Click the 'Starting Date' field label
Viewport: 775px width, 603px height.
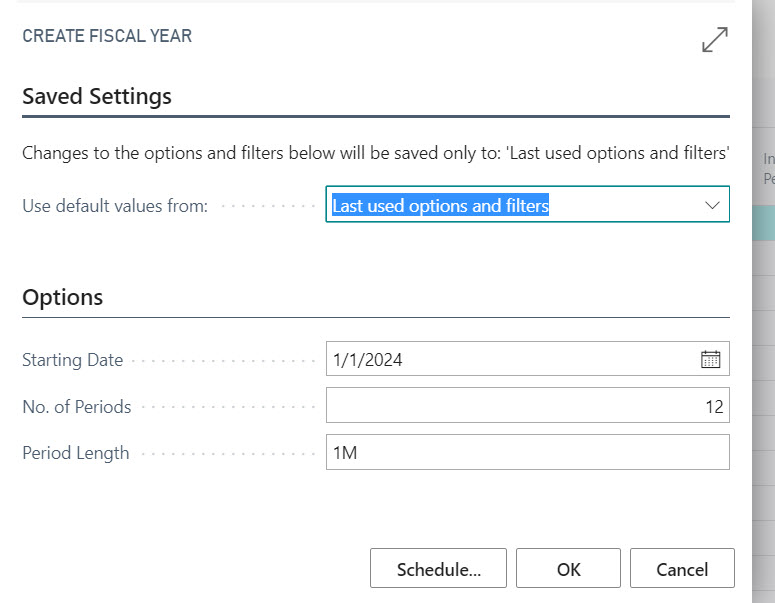tap(72, 360)
